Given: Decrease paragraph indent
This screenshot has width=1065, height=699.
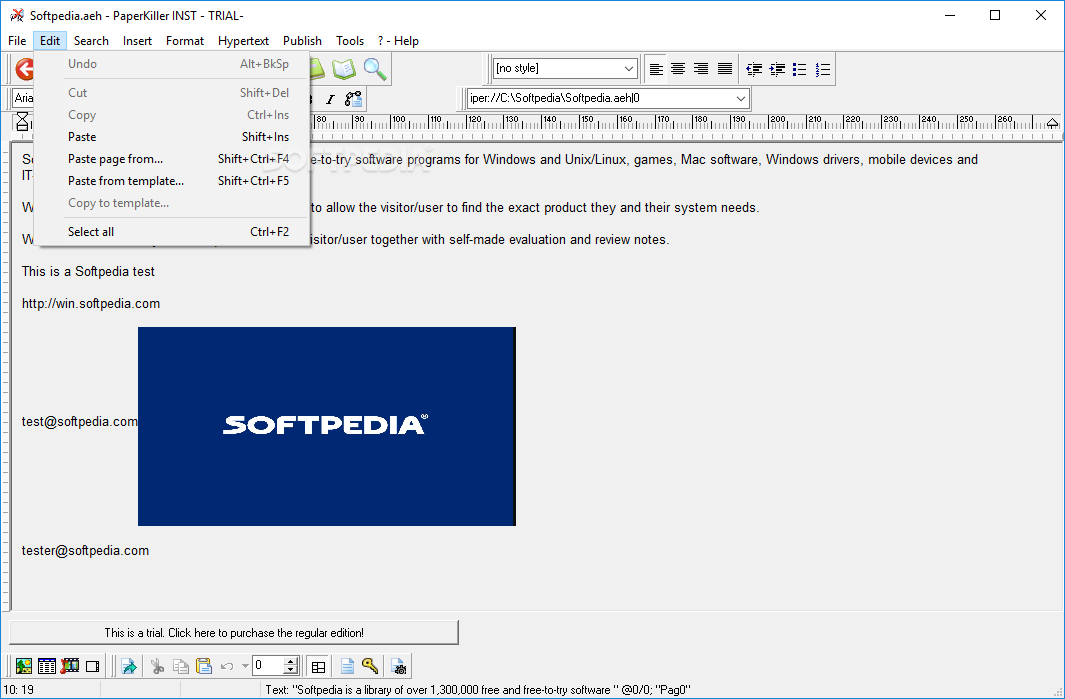Looking at the screenshot, I should (x=754, y=69).
